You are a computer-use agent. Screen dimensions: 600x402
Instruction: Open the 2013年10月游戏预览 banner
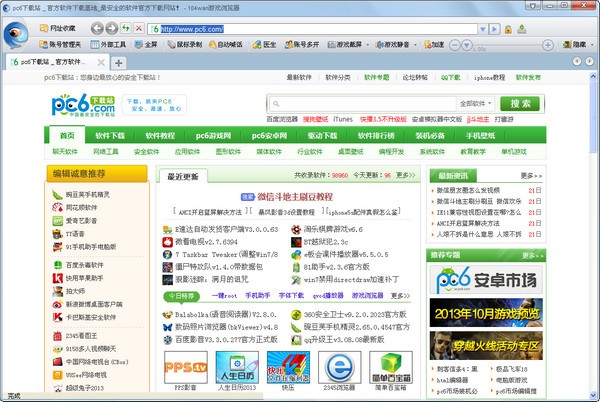point(486,313)
